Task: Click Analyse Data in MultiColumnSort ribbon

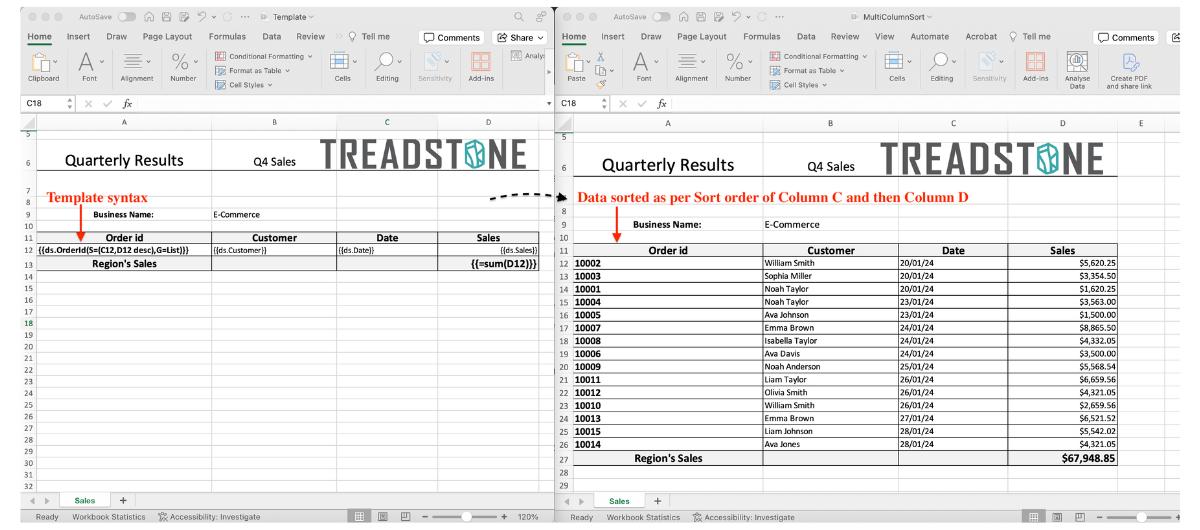Action: [x=1077, y=69]
